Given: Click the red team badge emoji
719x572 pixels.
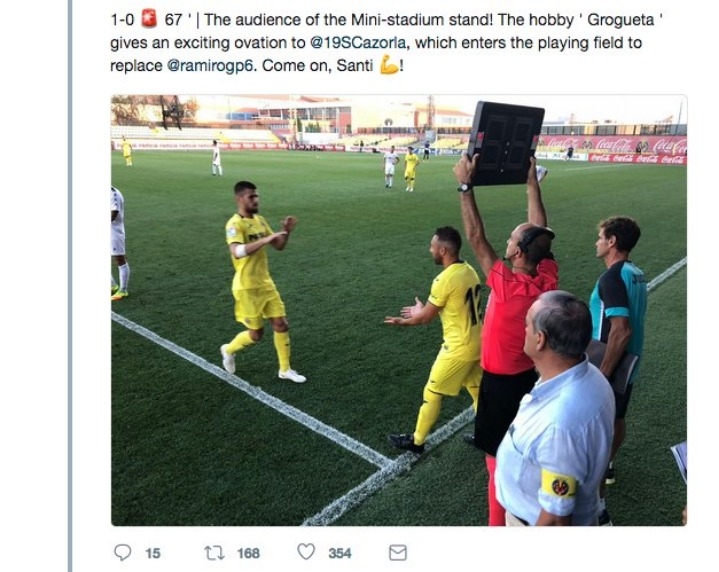Looking at the screenshot, I should point(149,19).
